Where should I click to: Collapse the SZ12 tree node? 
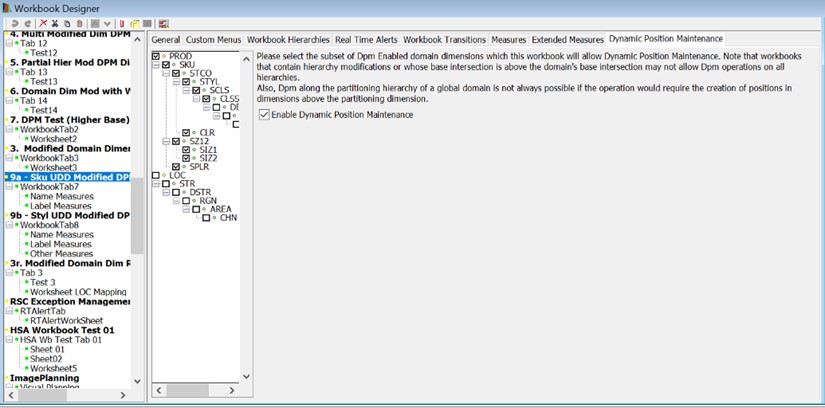coord(166,141)
